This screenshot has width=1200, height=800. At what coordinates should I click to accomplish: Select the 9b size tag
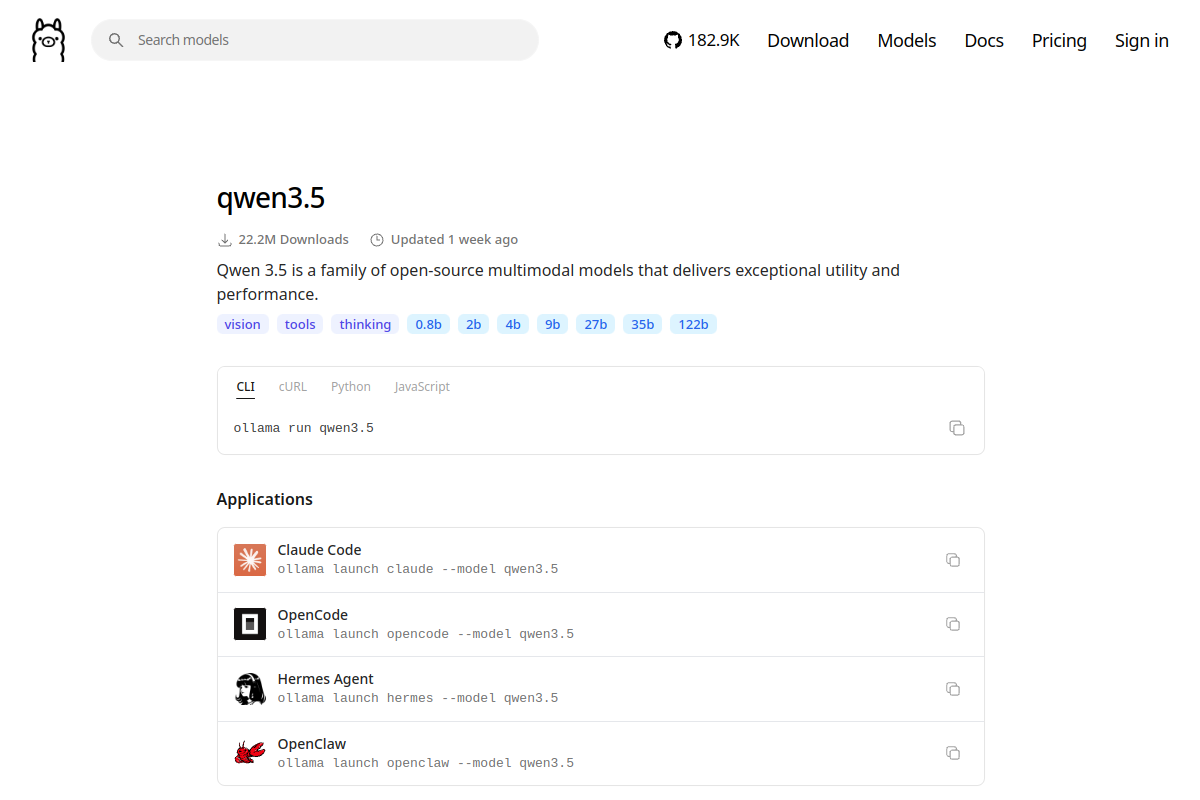pyautogui.click(x=552, y=324)
